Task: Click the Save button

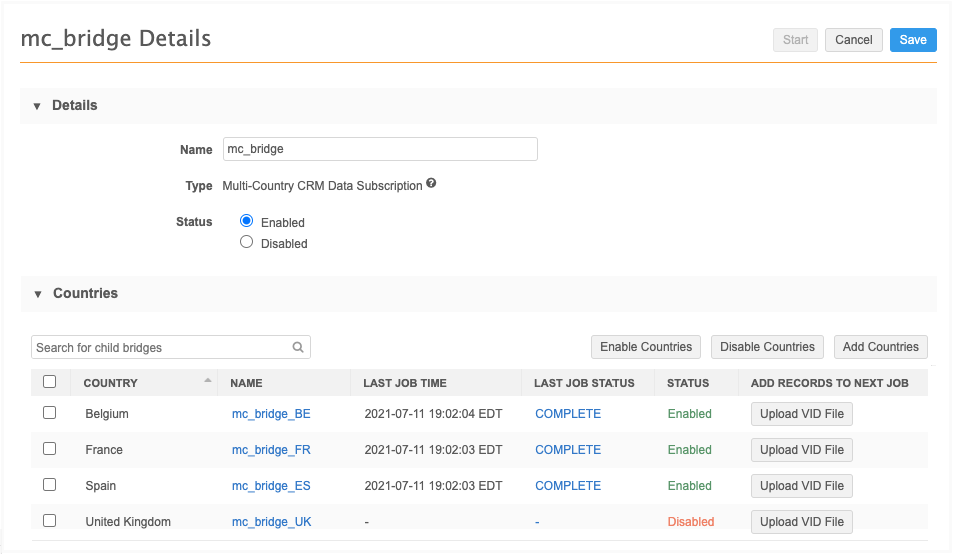Action: 912,40
